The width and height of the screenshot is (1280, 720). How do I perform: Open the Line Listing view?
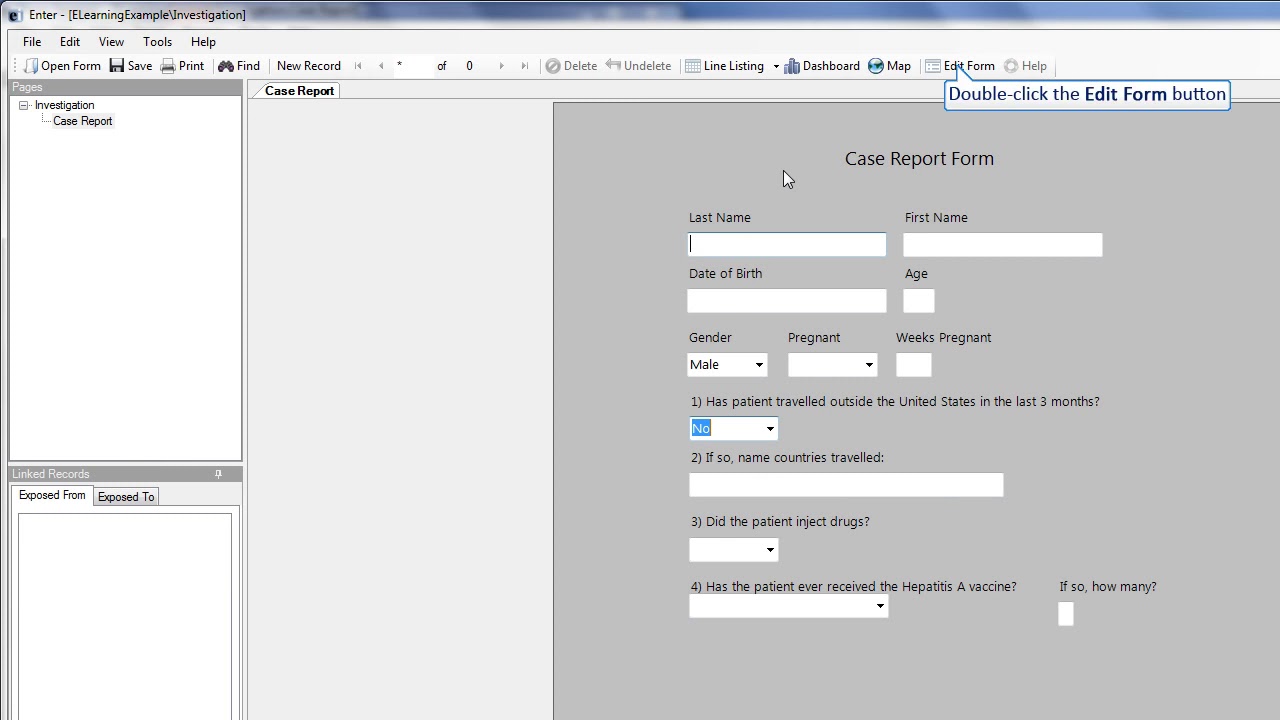[x=725, y=66]
